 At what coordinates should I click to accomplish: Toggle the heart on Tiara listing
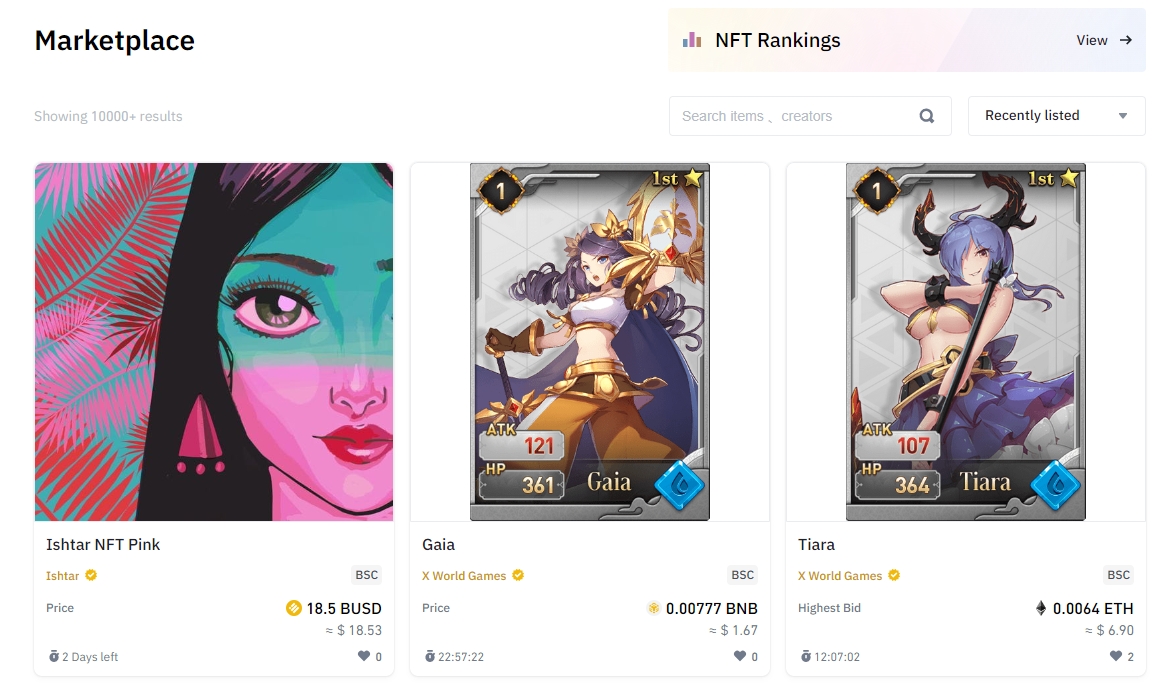point(1116,656)
